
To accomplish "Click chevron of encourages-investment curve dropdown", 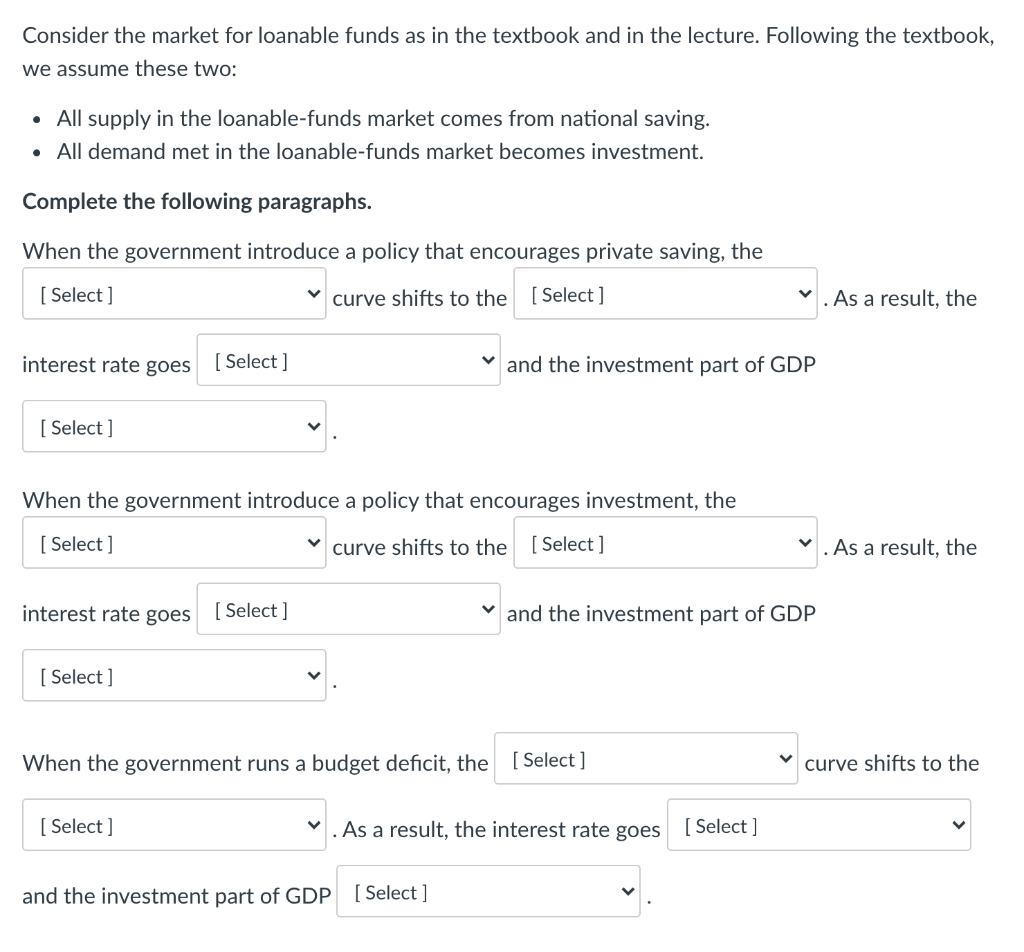I will [x=314, y=544].
